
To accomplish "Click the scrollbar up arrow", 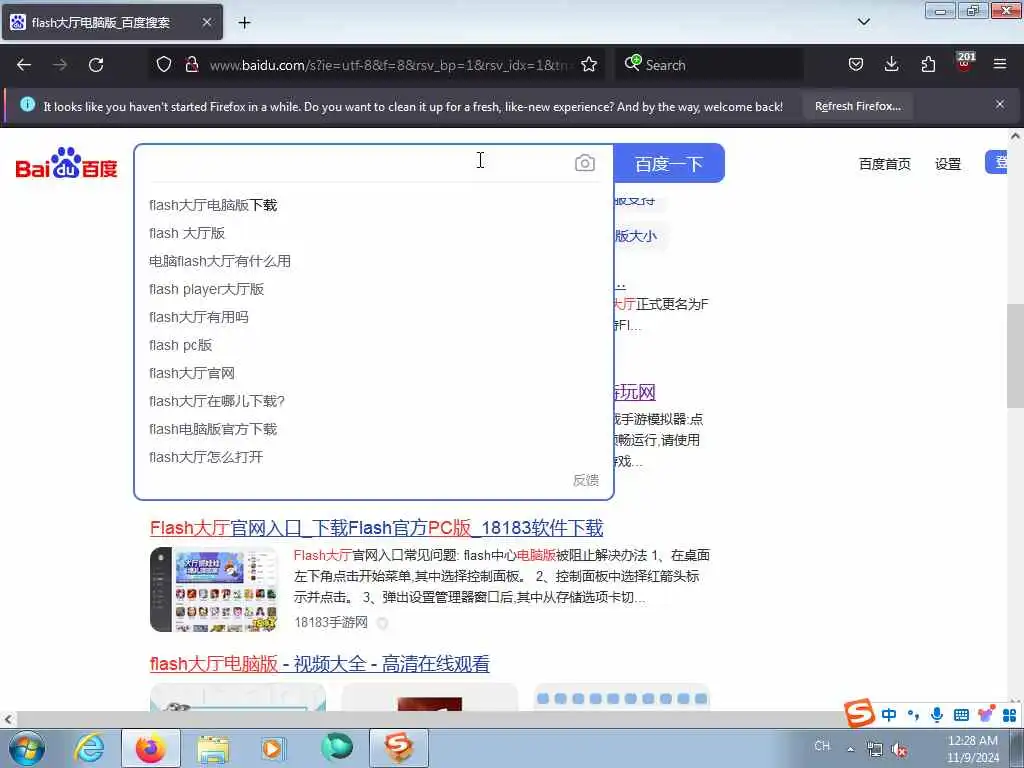I will coord(1015,136).
